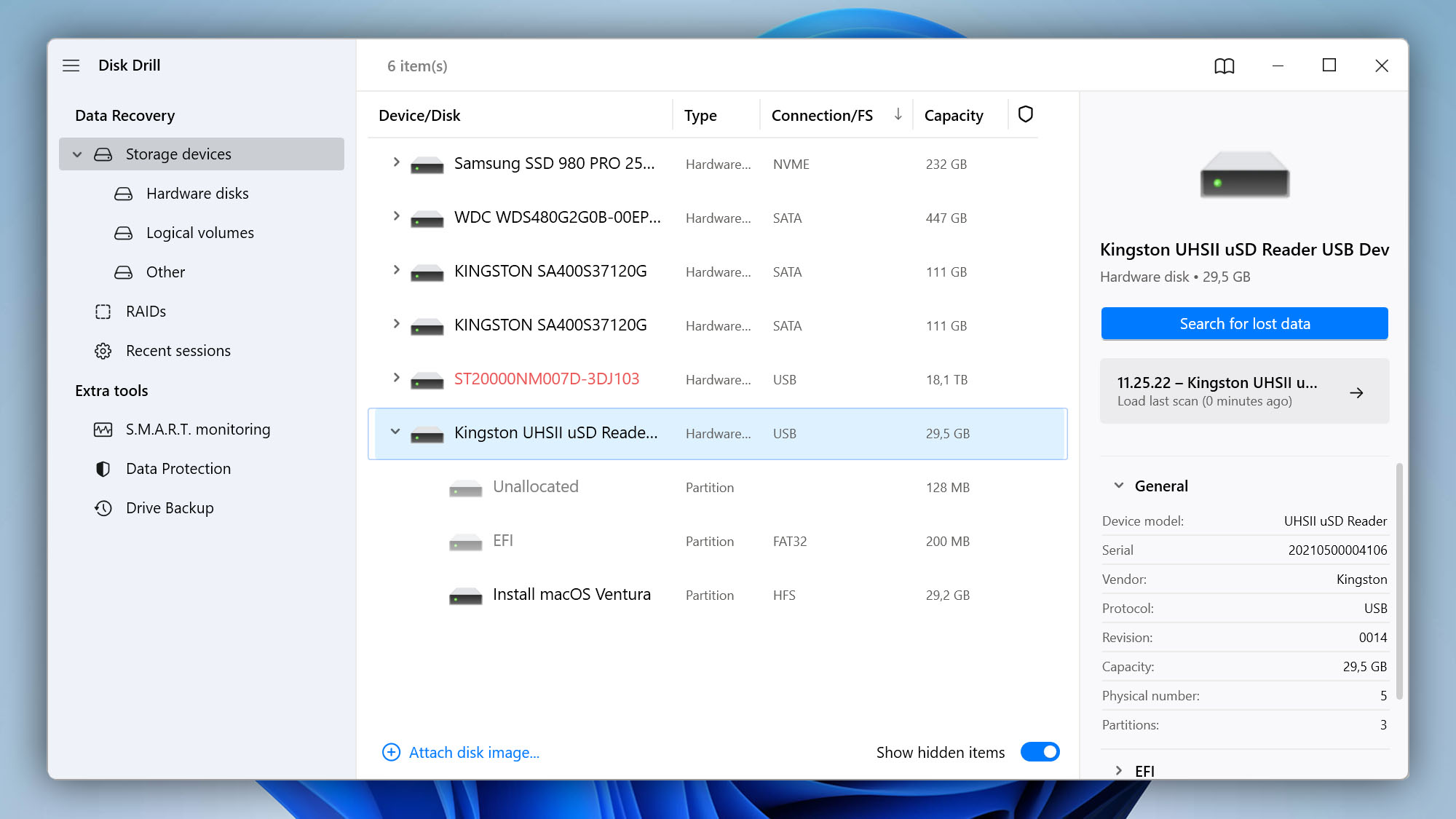Screen dimensions: 1456x819
Task: Select Hardware disks menu item
Action: 197,192
